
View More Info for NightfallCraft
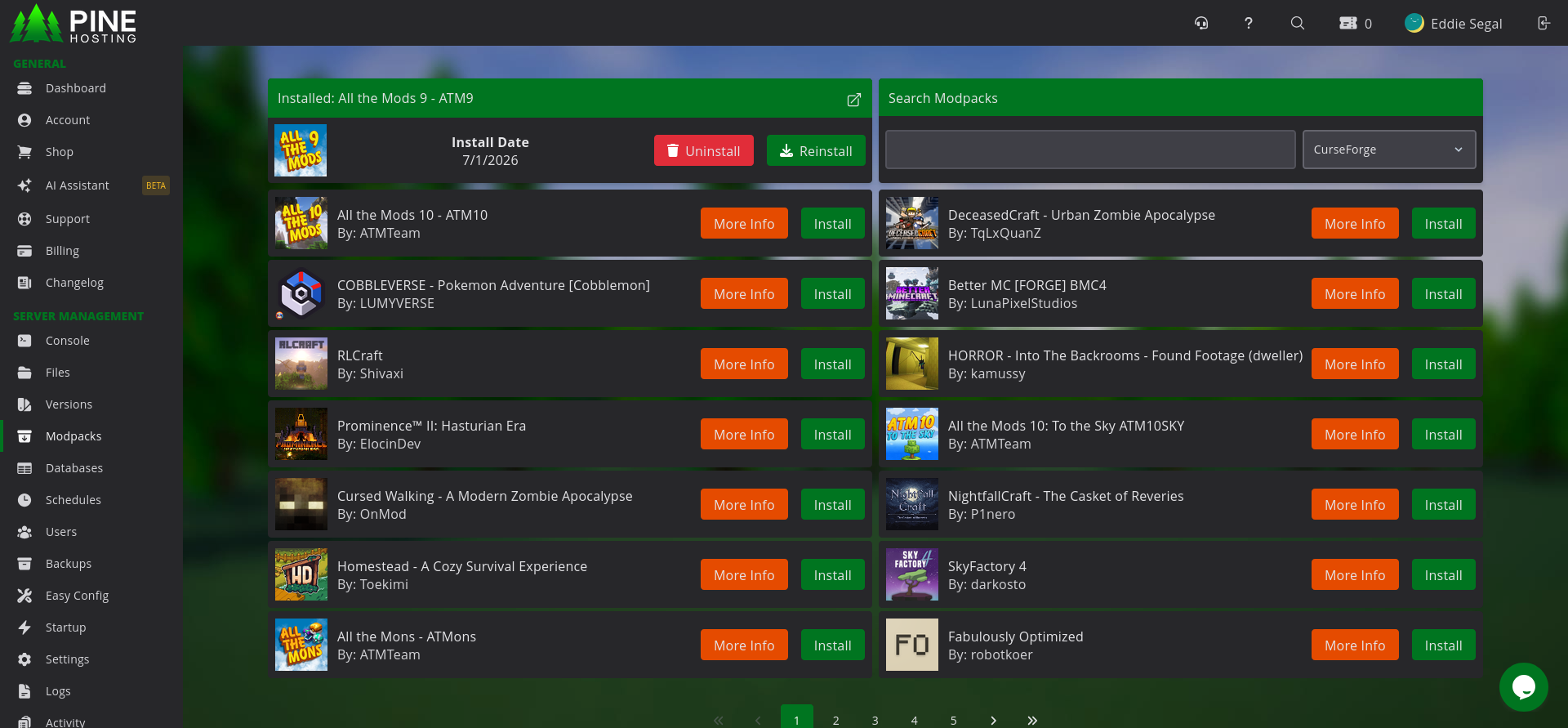pos(1355,504)
